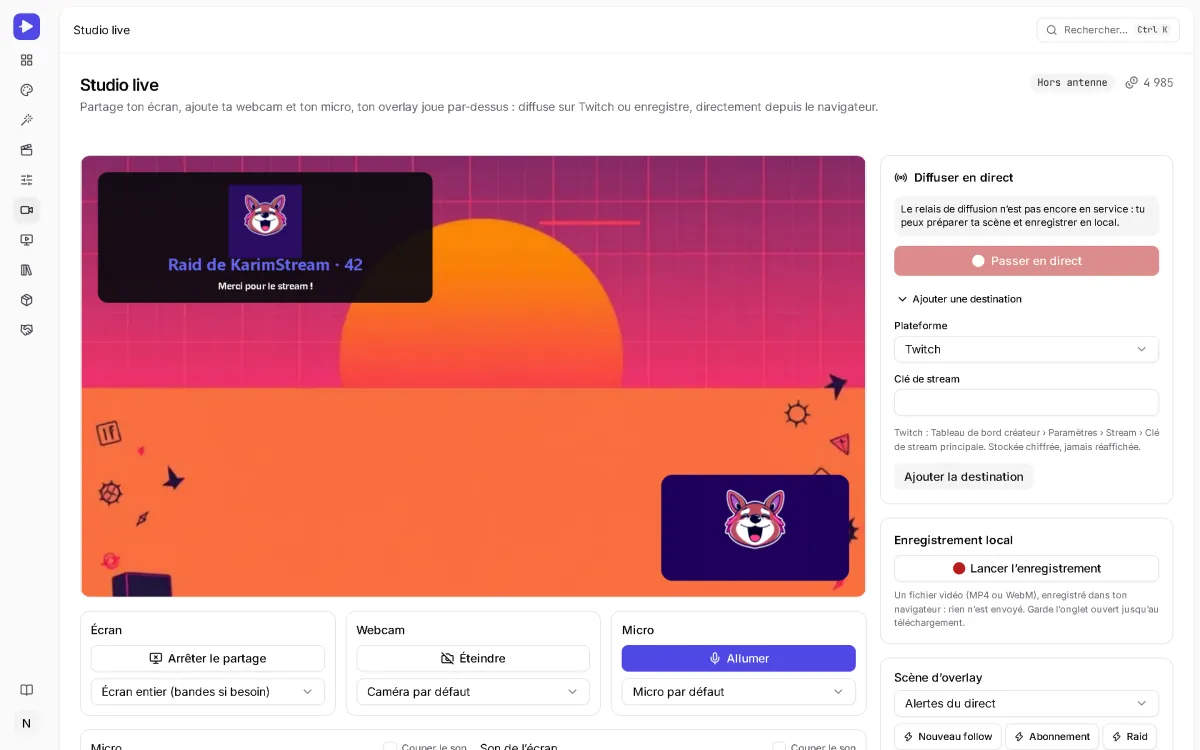Image resolution: width=1200 pixels, height=750 pixels.
Task: Click the lightning icon on Raid
Action: point(1117,737)
